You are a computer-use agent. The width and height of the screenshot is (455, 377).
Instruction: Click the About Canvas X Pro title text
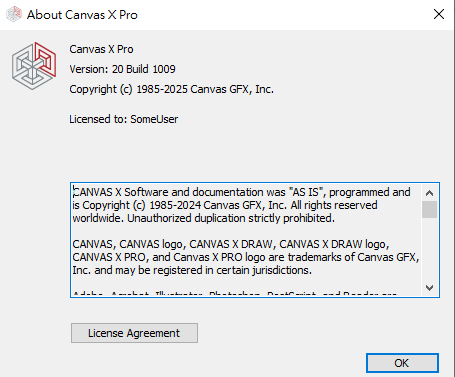[x=82, y=15]
